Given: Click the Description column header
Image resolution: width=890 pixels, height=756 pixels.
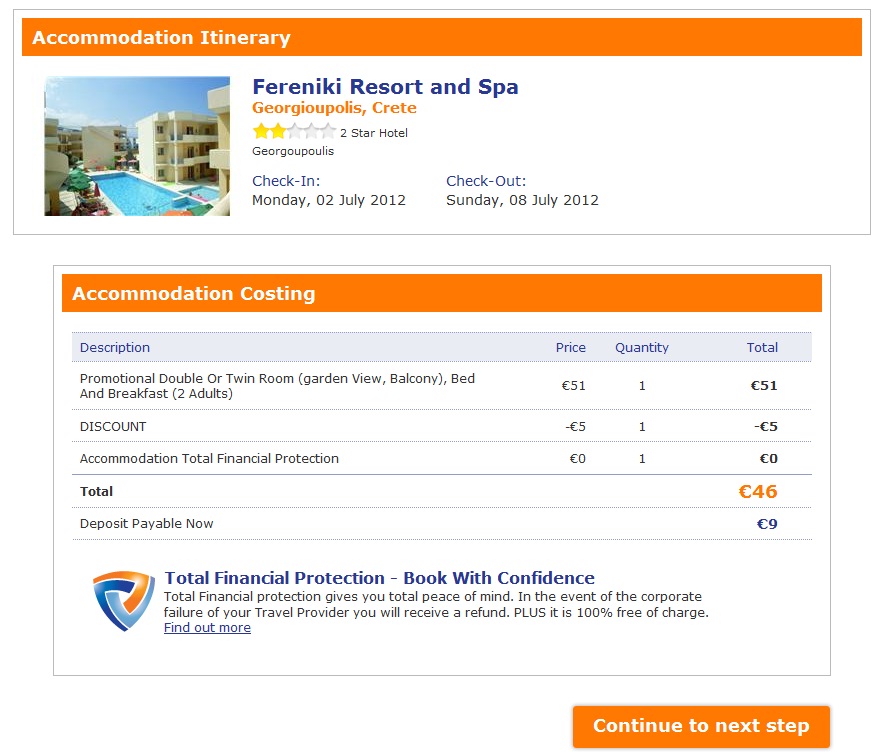Looking at the screenshot, I should click(115, 347).
